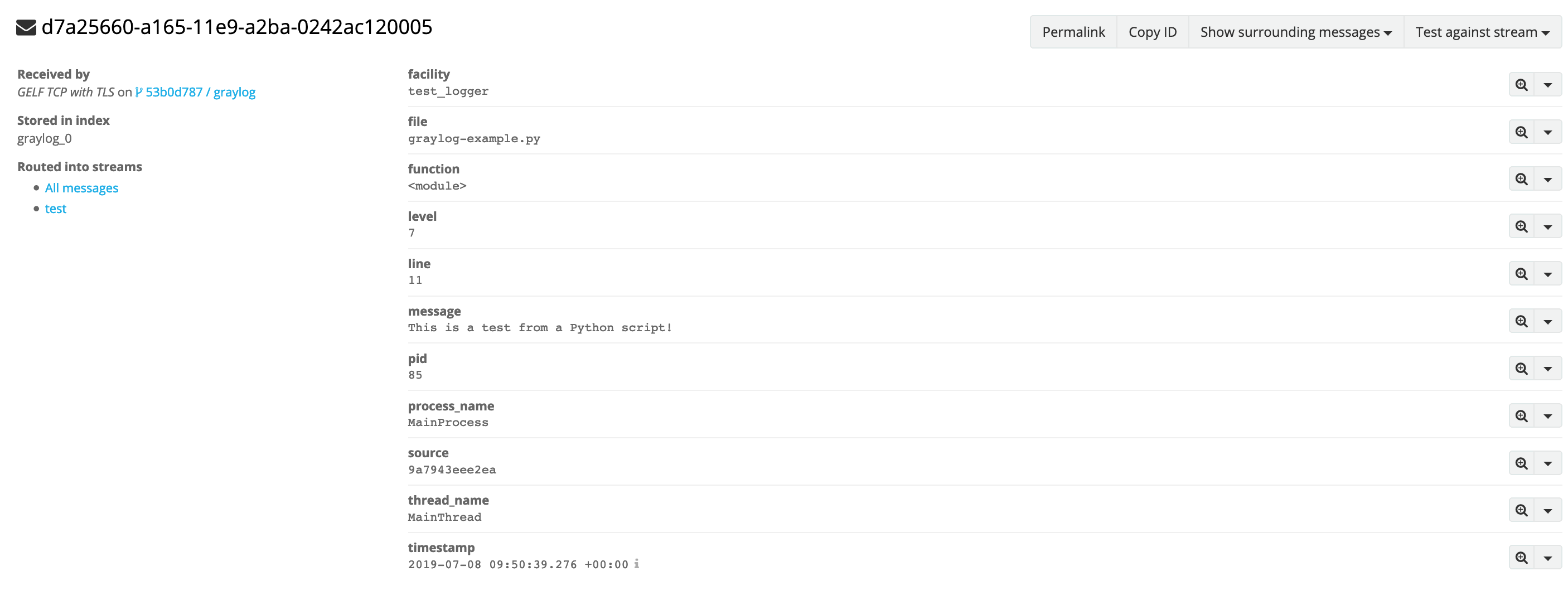Open the actions dropdown next to the message field
Viewport: 1568px width, 600px height.
pyautogui.click(x=1548, y=320)
